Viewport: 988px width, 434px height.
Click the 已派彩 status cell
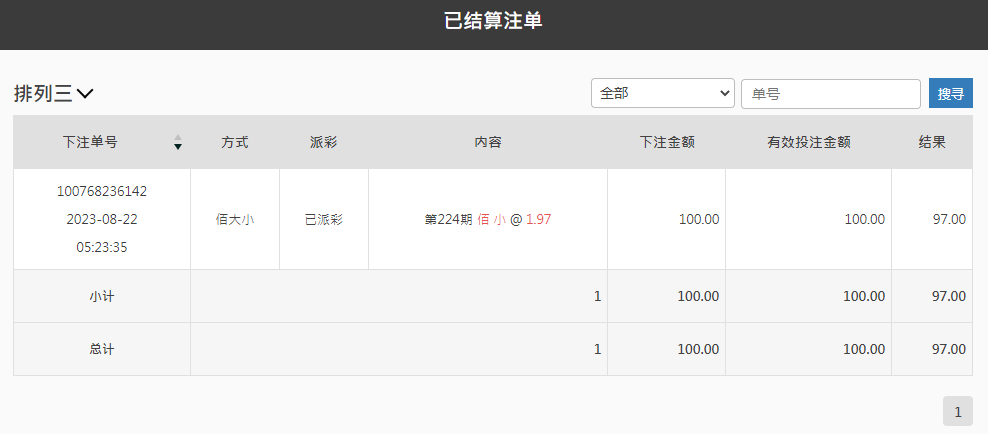pyautogui.click(x=324, y=219)
